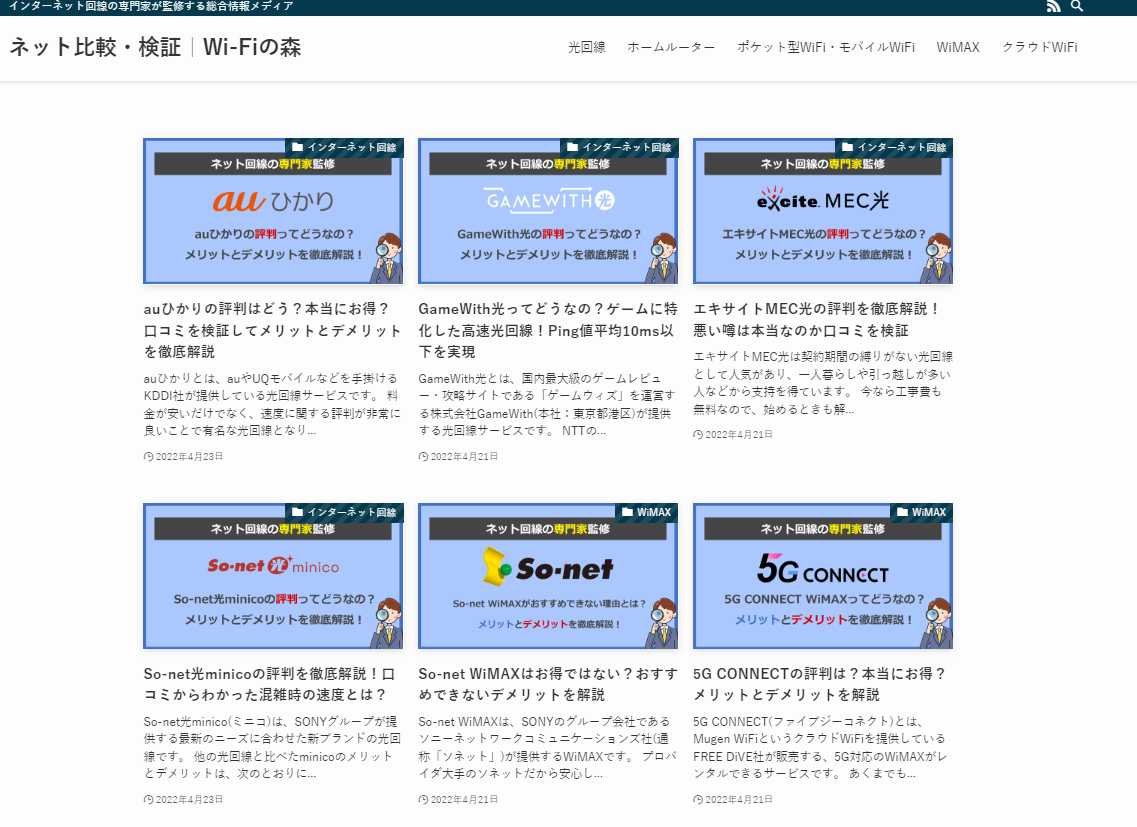Open the 5G CONNECT article thumbnail

click(x=822, y=576)
